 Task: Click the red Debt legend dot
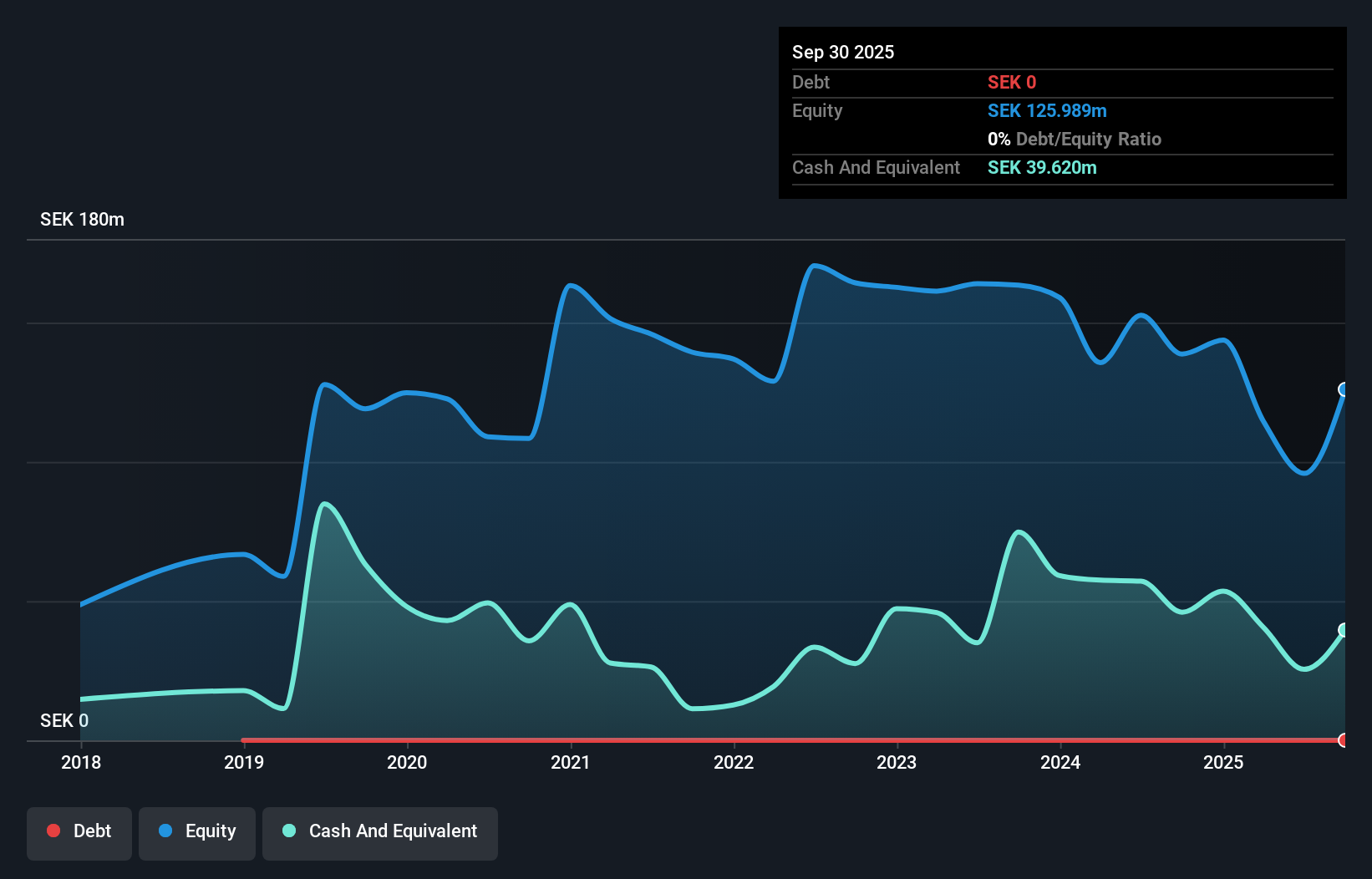pos(53,831)
